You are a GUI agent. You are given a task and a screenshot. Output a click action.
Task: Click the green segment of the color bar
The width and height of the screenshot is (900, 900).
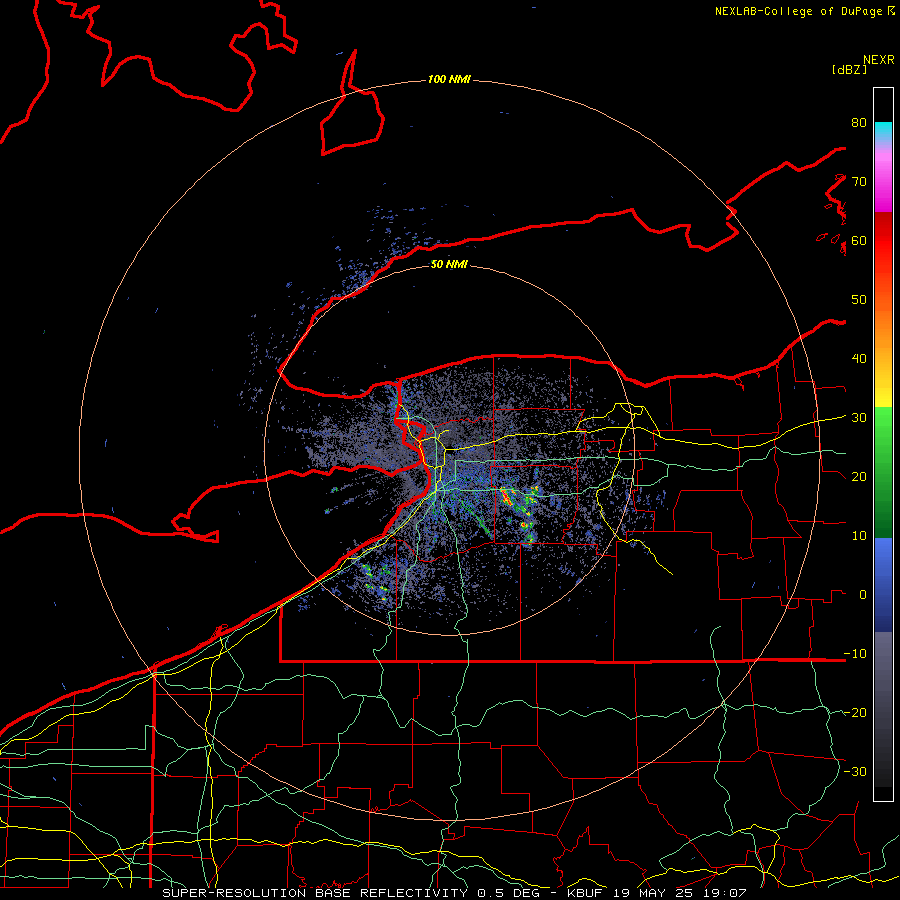coord(883,472)
